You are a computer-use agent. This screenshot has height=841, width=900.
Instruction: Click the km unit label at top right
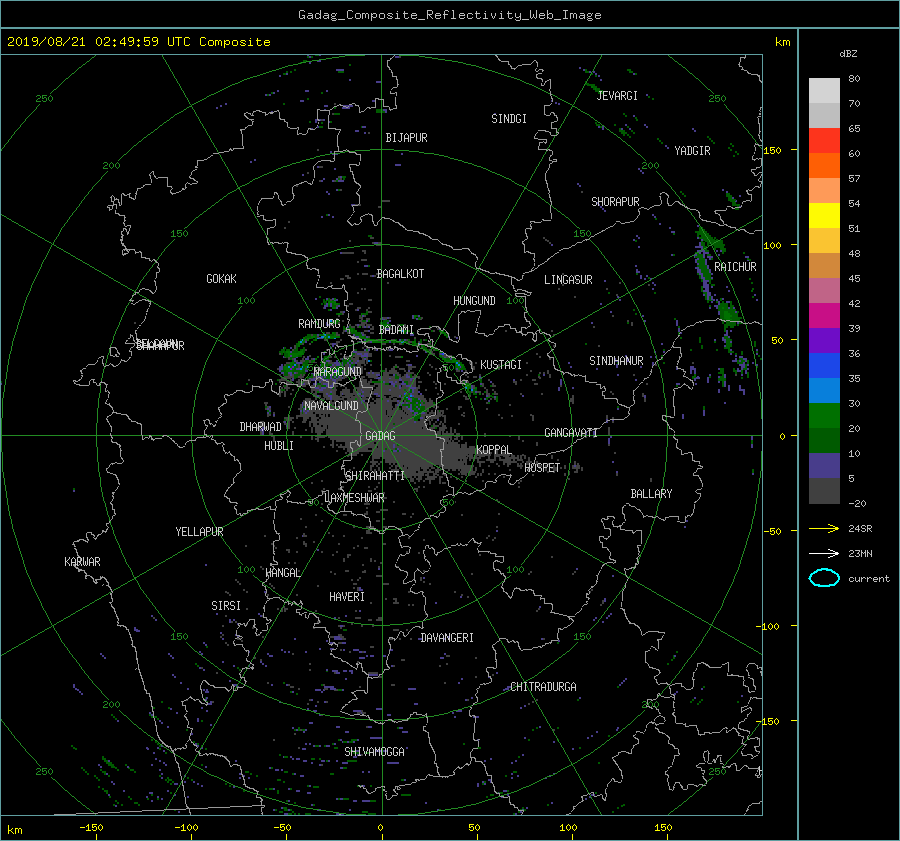[x=782, y=42]
